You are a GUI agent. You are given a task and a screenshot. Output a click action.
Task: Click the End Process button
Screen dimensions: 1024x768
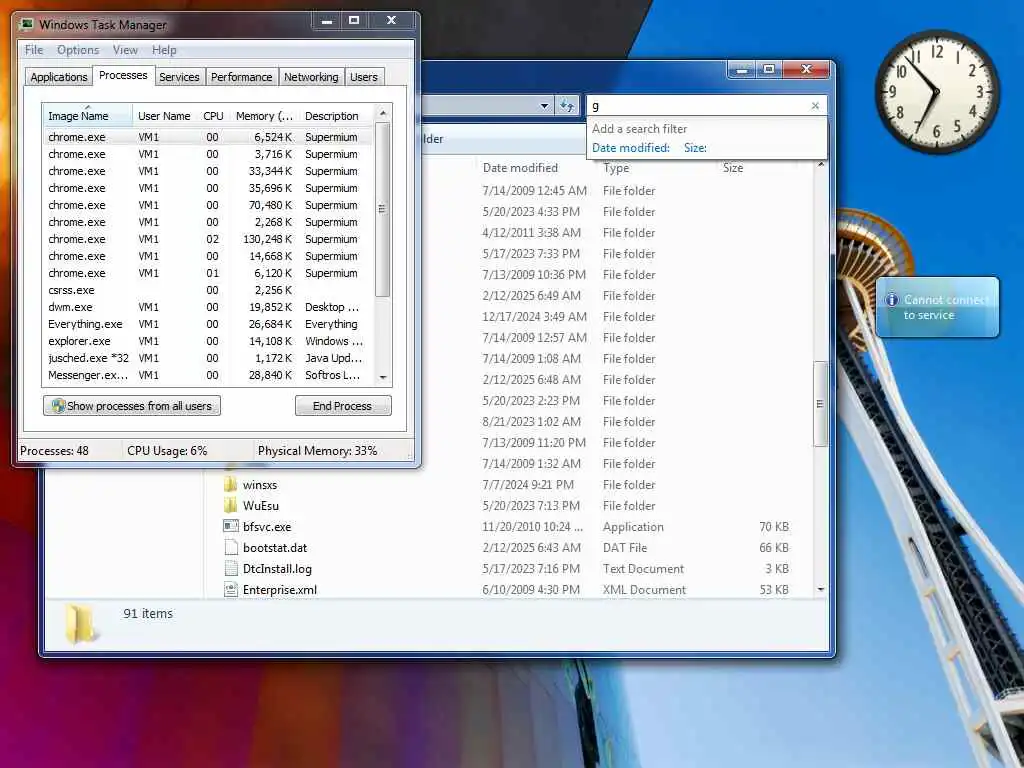click(x=343, y=406)
